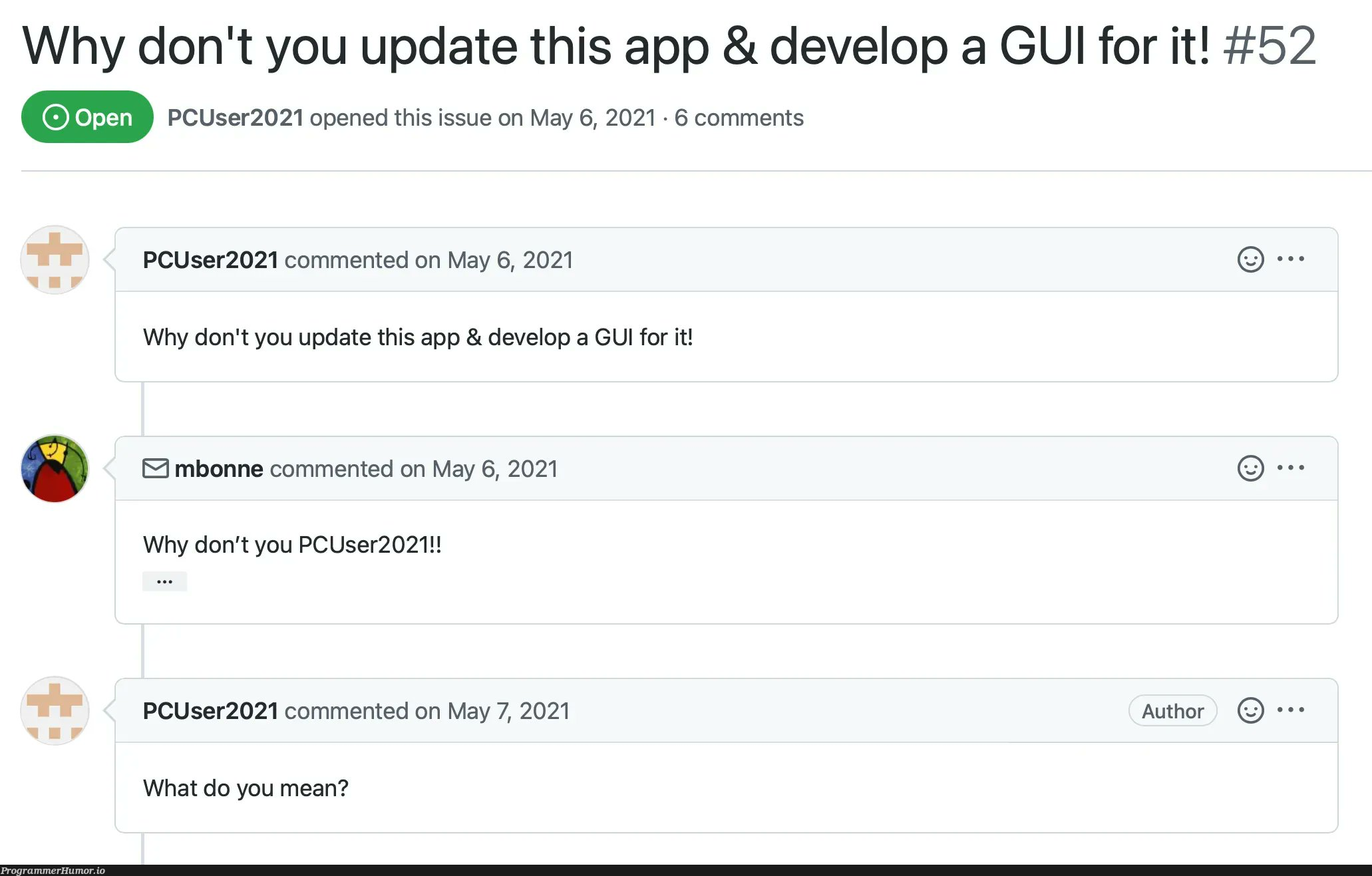Click mbonne's three-dot options menu icon
The height and width of the screenshot is (876, 1372).
point(1294,467)
